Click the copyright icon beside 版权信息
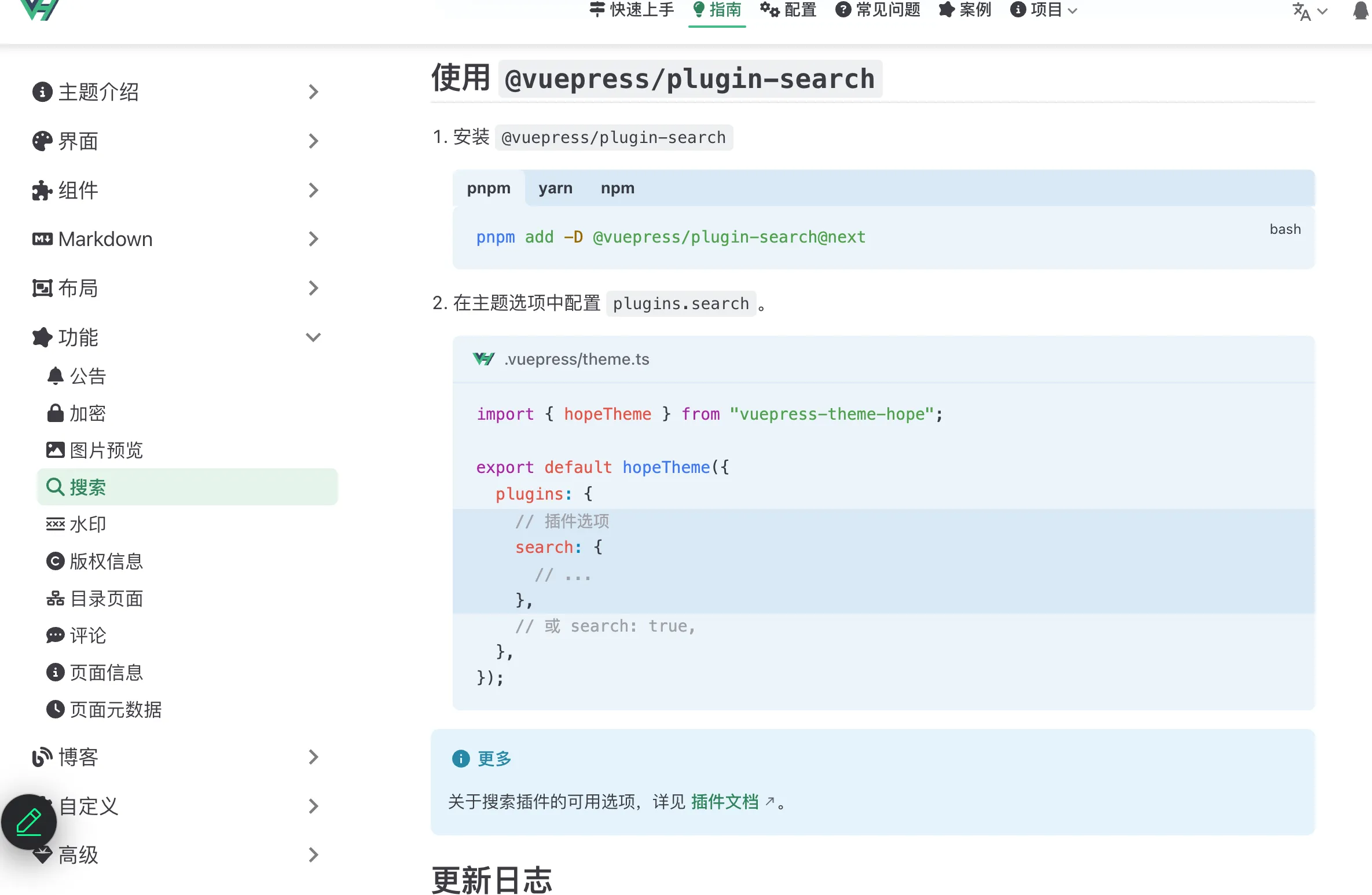The image size is (1372, 895). [x=55, y=561]
